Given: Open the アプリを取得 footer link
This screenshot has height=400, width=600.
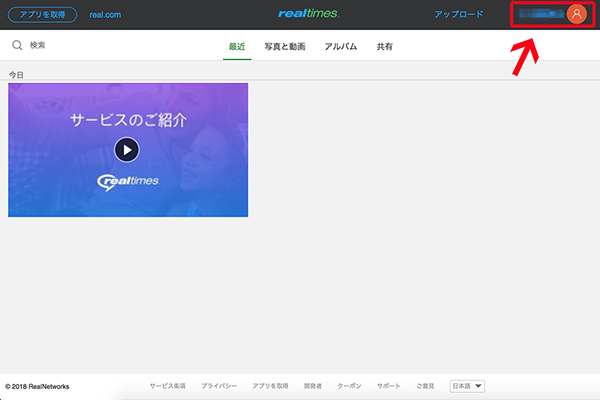Looking at the screenshot, I should 270,386.
